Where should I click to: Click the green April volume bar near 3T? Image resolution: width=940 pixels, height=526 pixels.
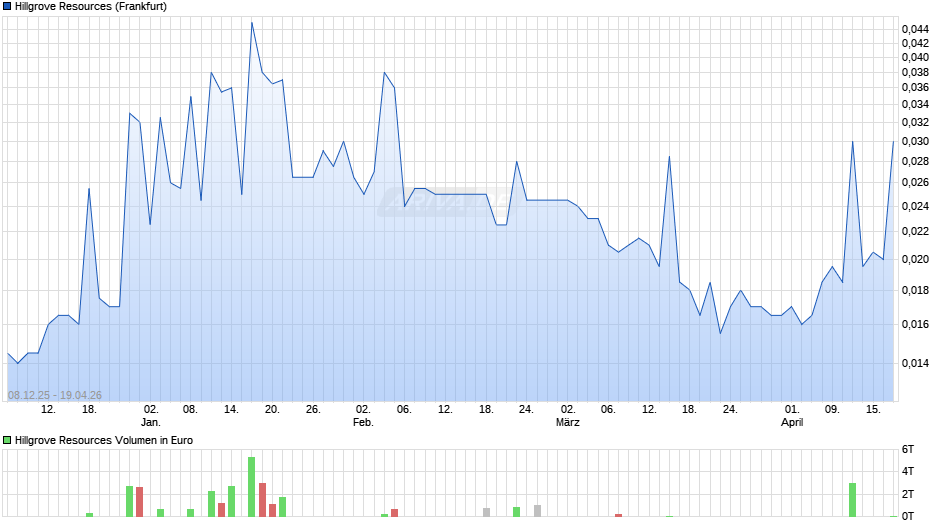click(852, 500)
